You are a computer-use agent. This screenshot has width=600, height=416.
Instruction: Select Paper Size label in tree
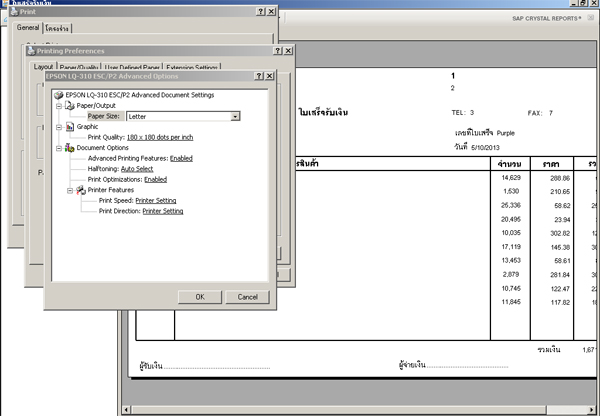coord(104,116)
